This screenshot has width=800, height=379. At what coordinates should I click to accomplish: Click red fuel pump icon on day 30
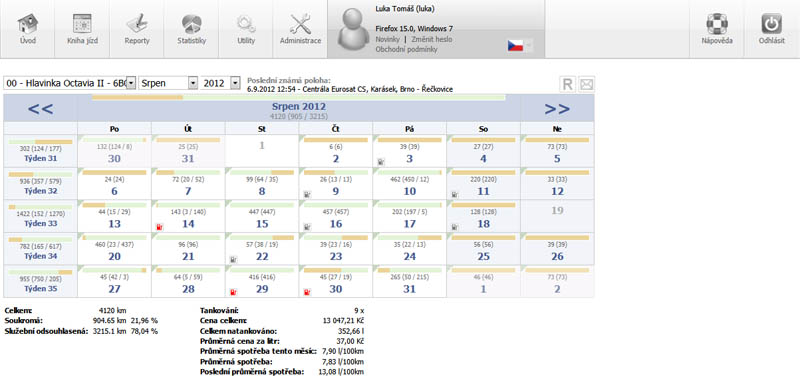(307, 292)
